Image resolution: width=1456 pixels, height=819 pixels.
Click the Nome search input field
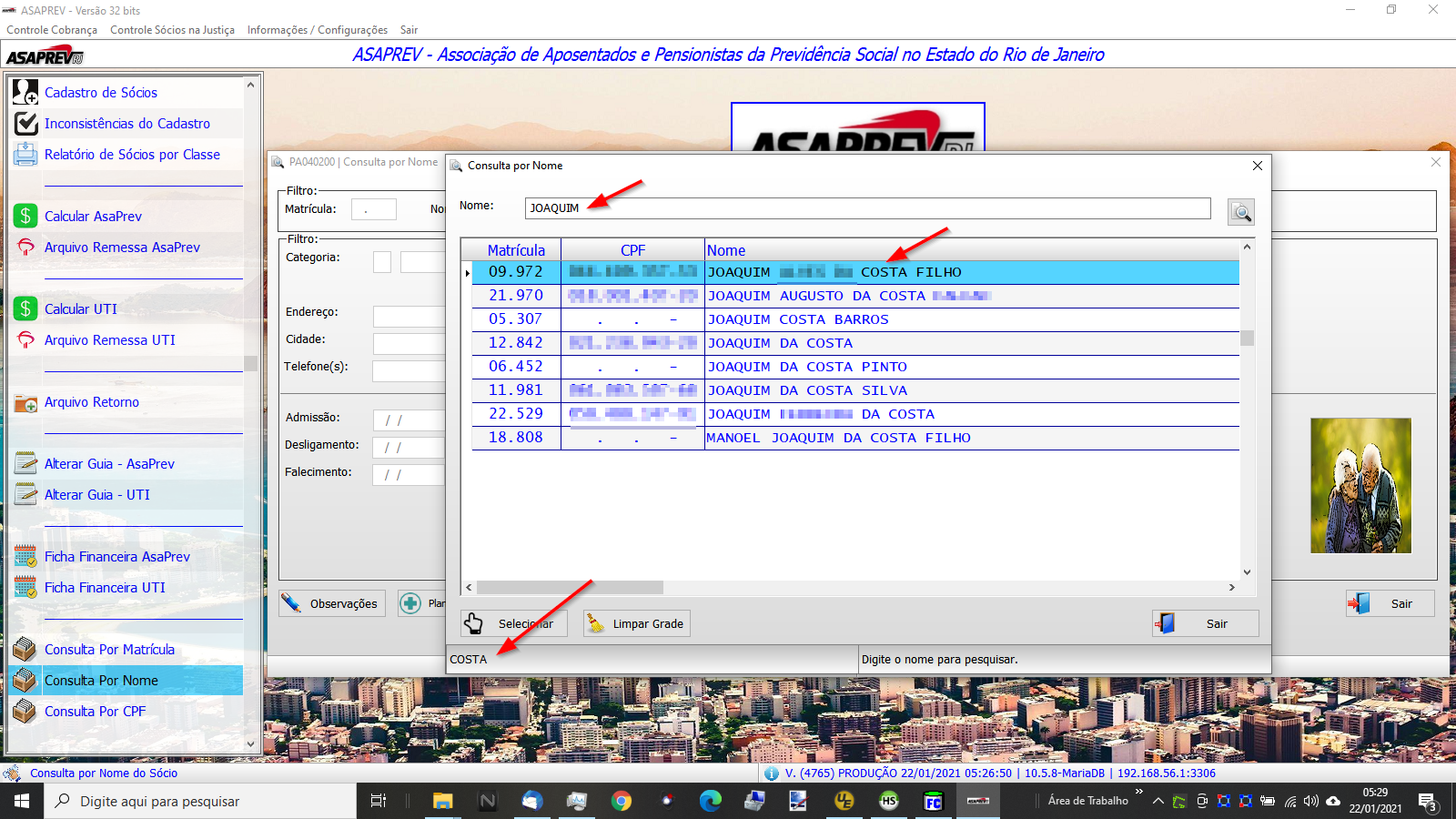click(x=868, y=208)
